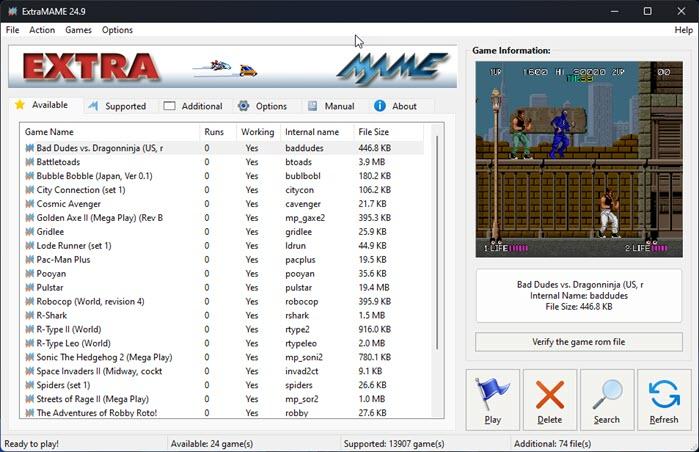Viewport: 699px width, 452px height.
Task: Click the MAME icon beside Bubble Bobble
Action: [29, 176]
